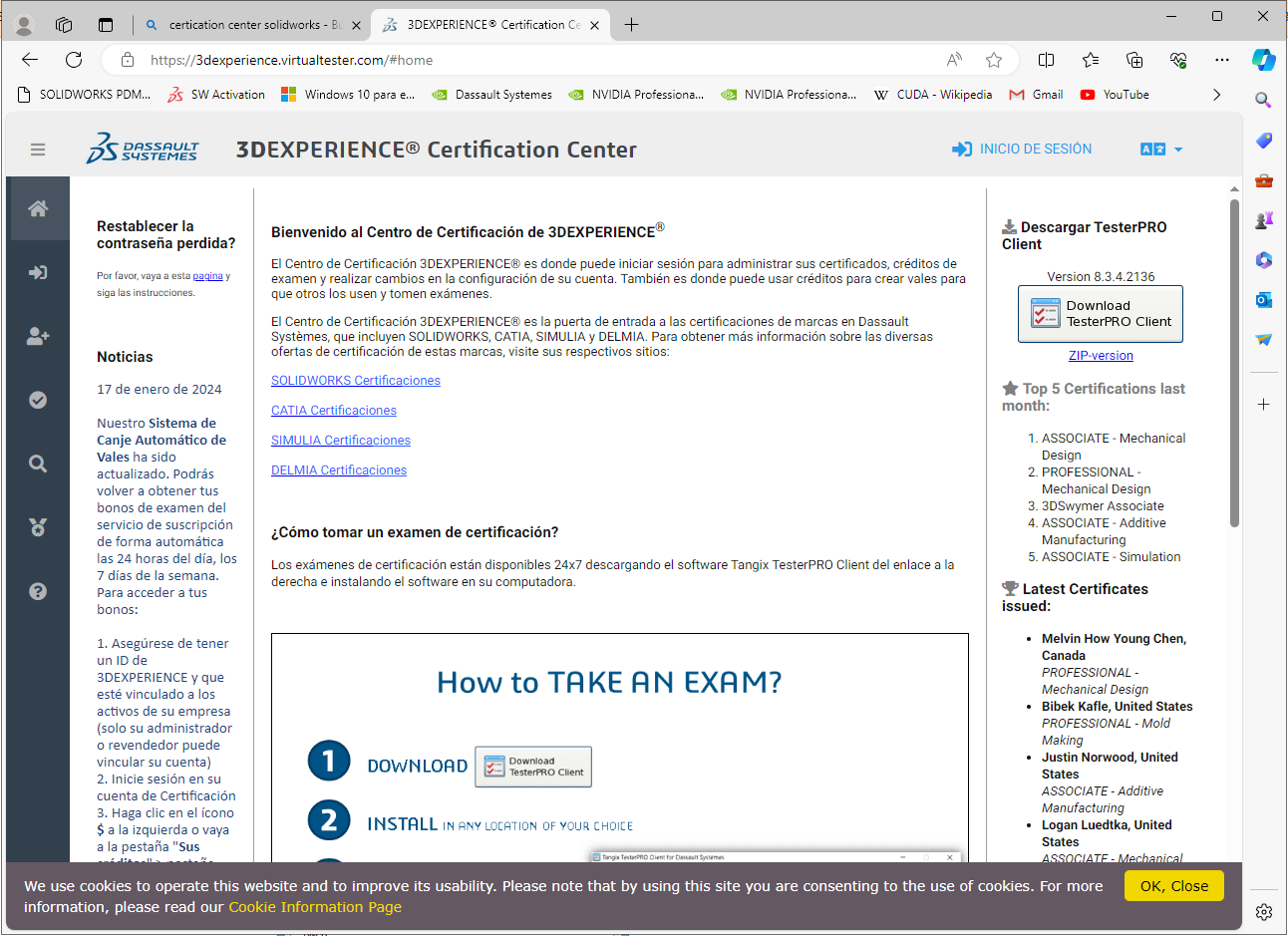Toggle split screen browser icon
1288x936 pixels.
(x=1047, y=60)
